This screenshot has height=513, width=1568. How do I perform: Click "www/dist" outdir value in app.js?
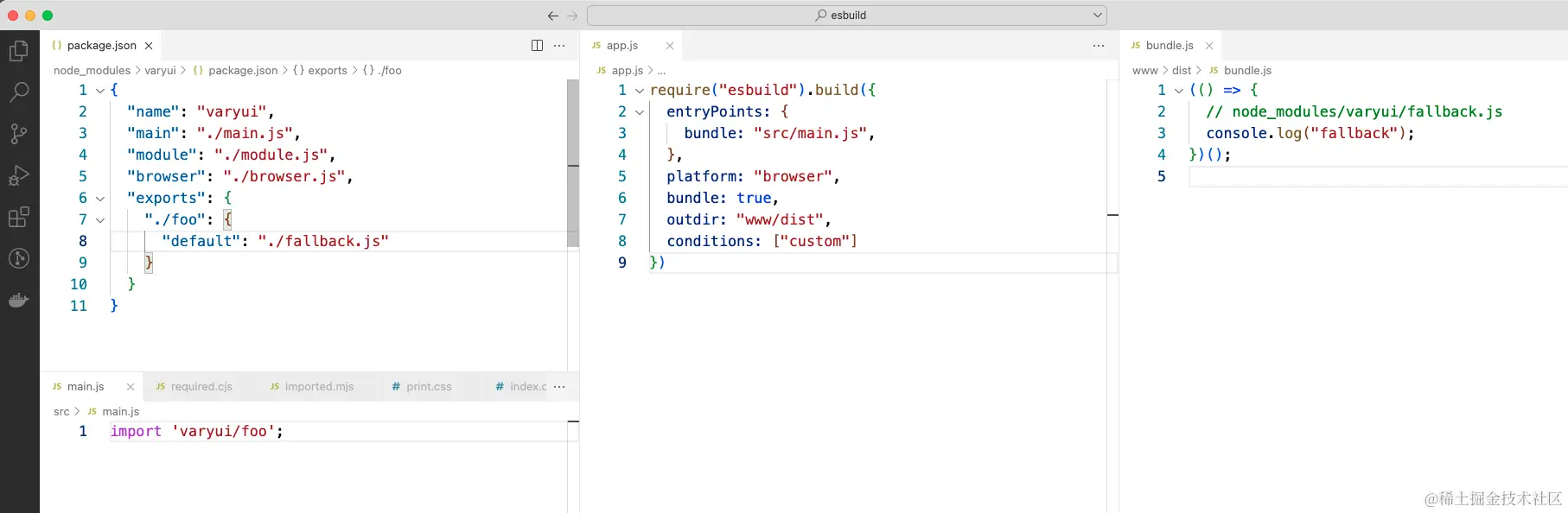tap(780, 219)
